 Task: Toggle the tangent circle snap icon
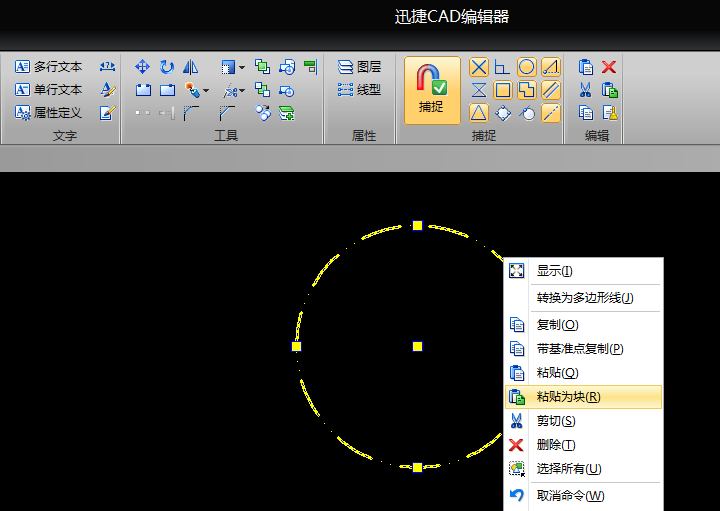coord(527,113)
